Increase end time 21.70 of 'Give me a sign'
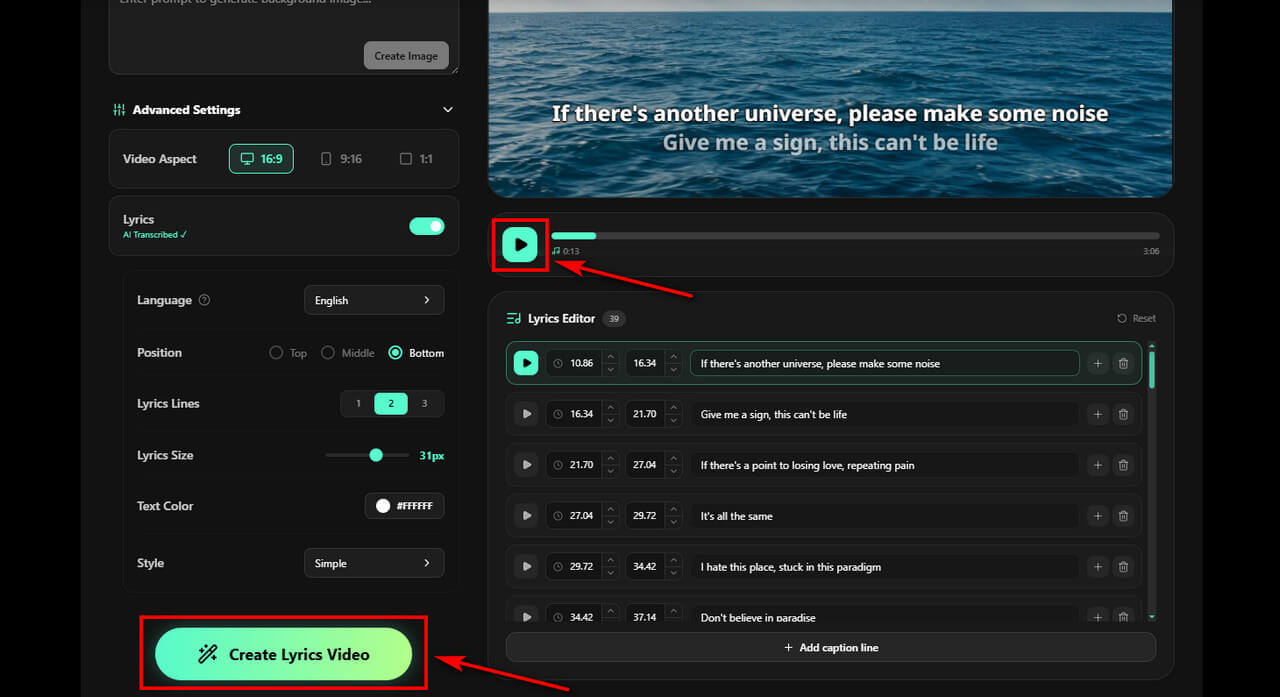Image resolution: width=1280 pixels, height=697 pixels. [674, 408]
